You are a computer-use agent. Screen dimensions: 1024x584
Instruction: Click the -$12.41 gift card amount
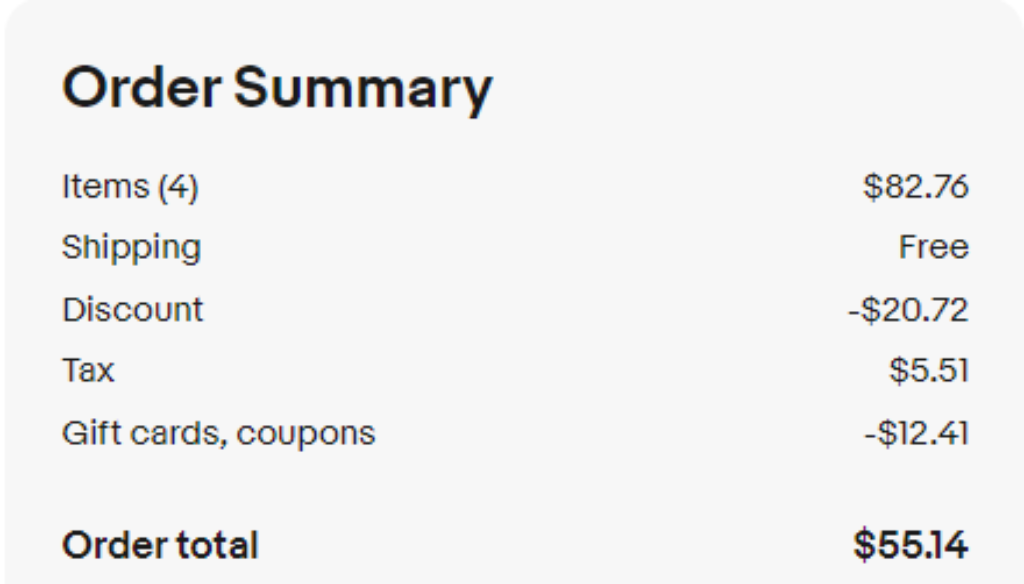[916, 433]
